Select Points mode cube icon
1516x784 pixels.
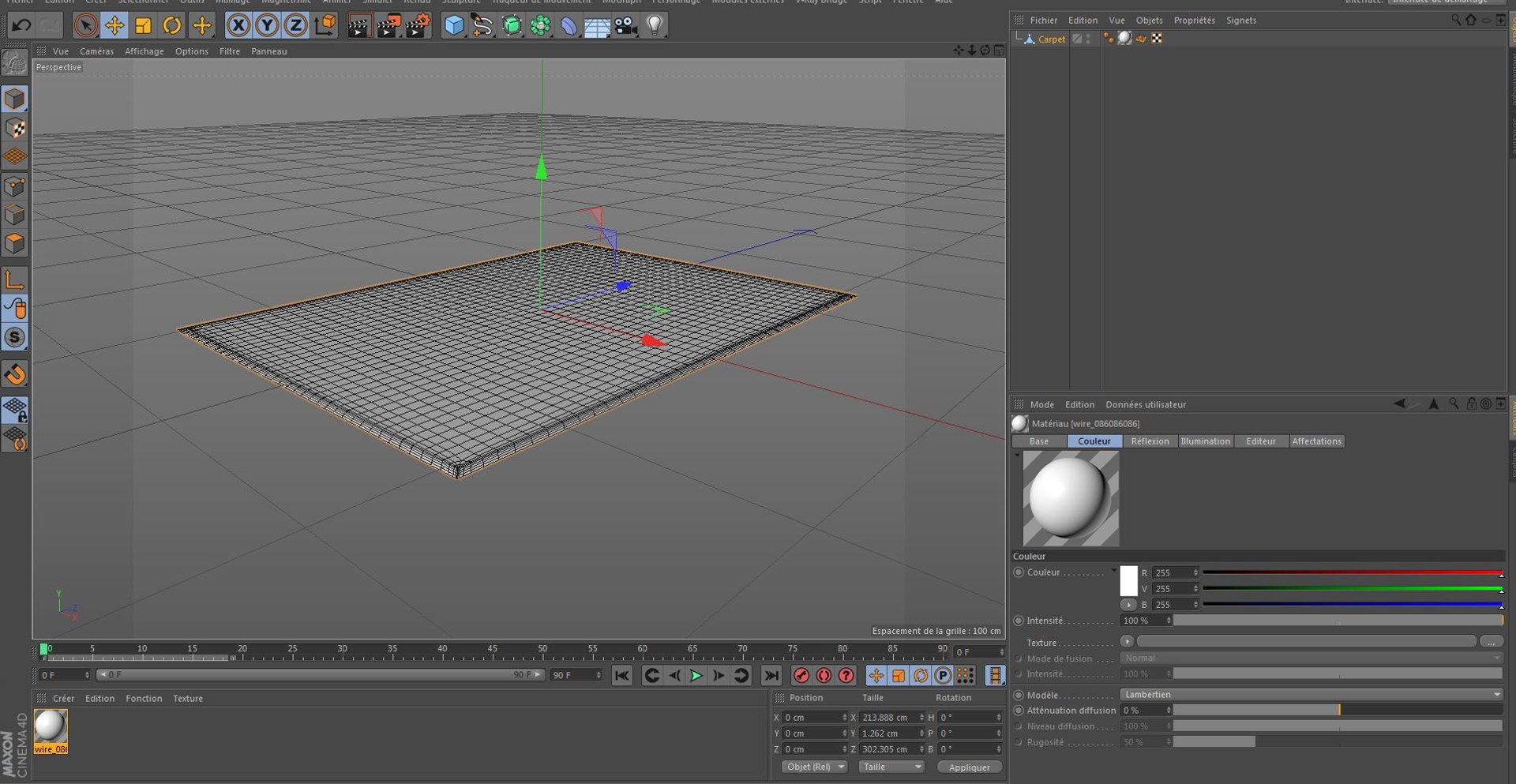[15, 186]
